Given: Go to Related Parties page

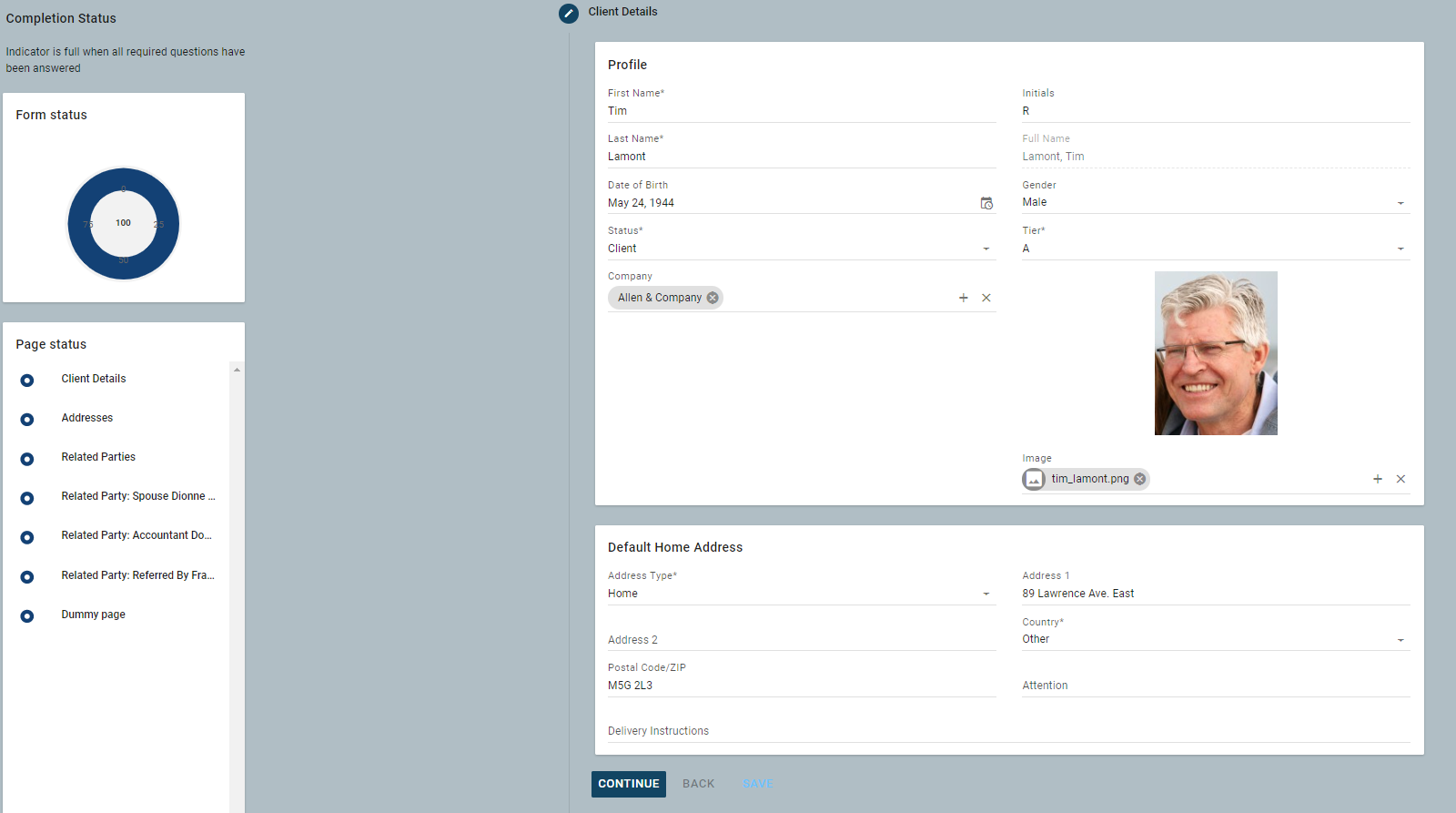Looking at the screenshot, I should pos(98,457).
